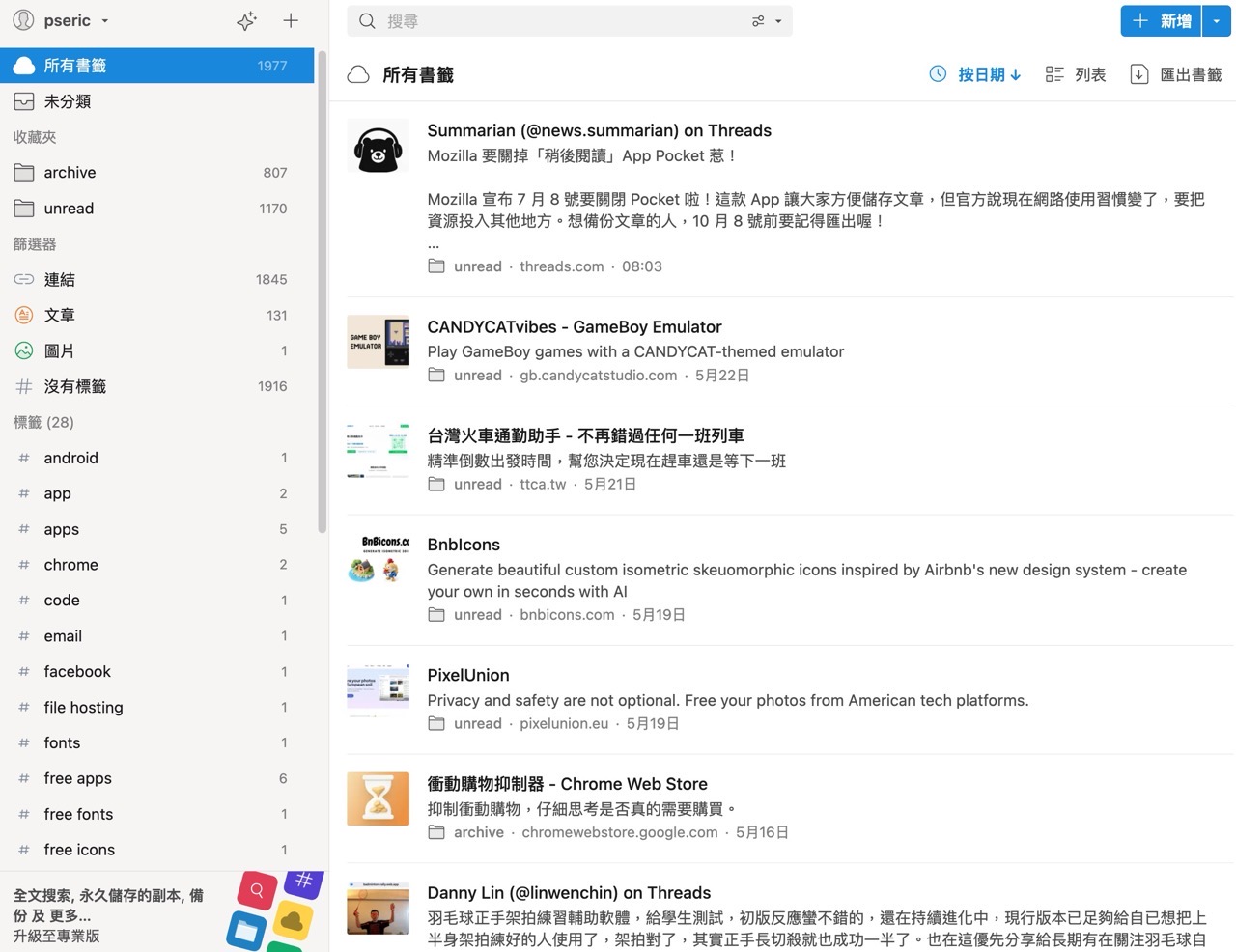Select the fonts tag

tap(157, 743)
